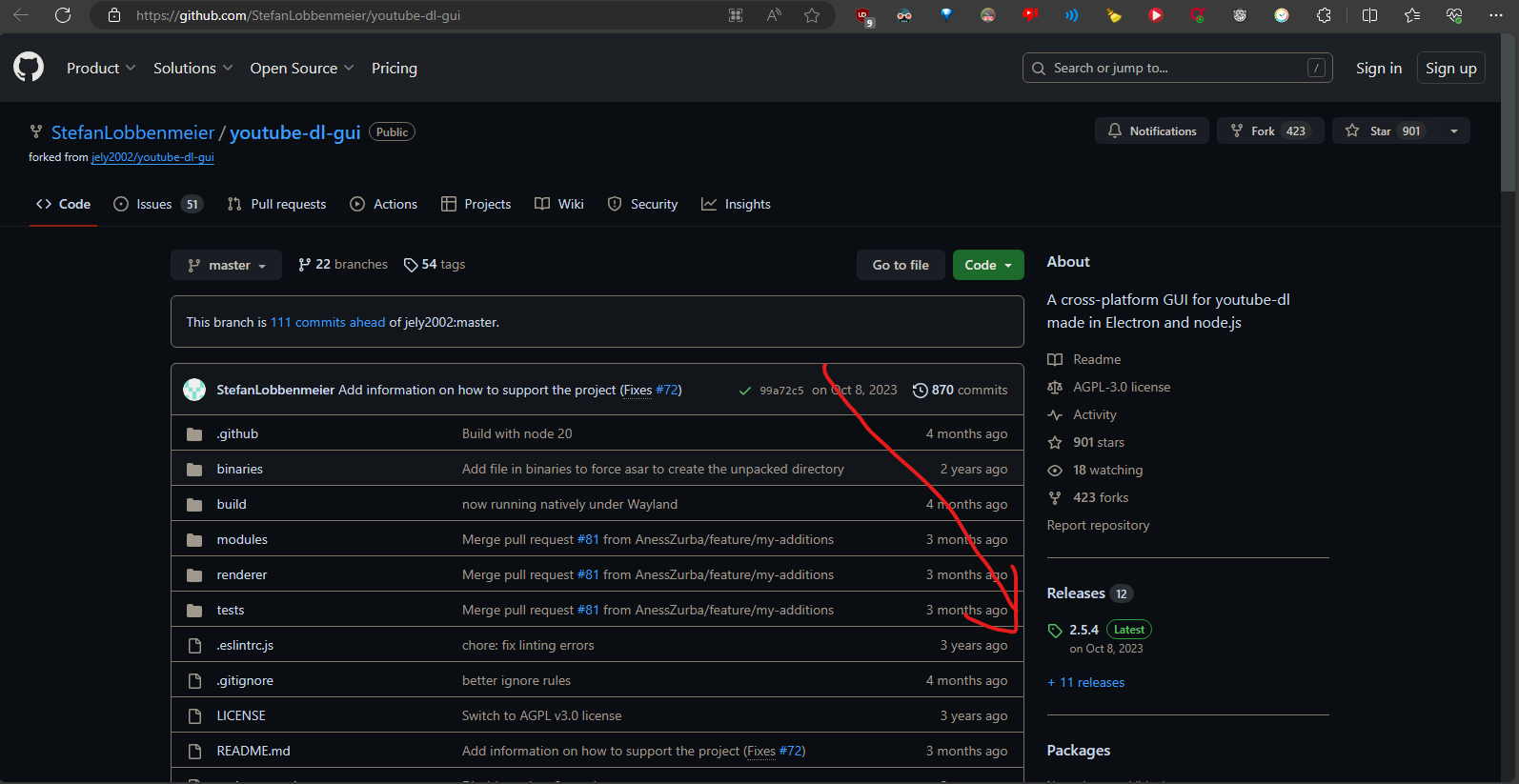Click the .eslintrc.js file icon
The image size is (1519, 784).
[194, 645]
